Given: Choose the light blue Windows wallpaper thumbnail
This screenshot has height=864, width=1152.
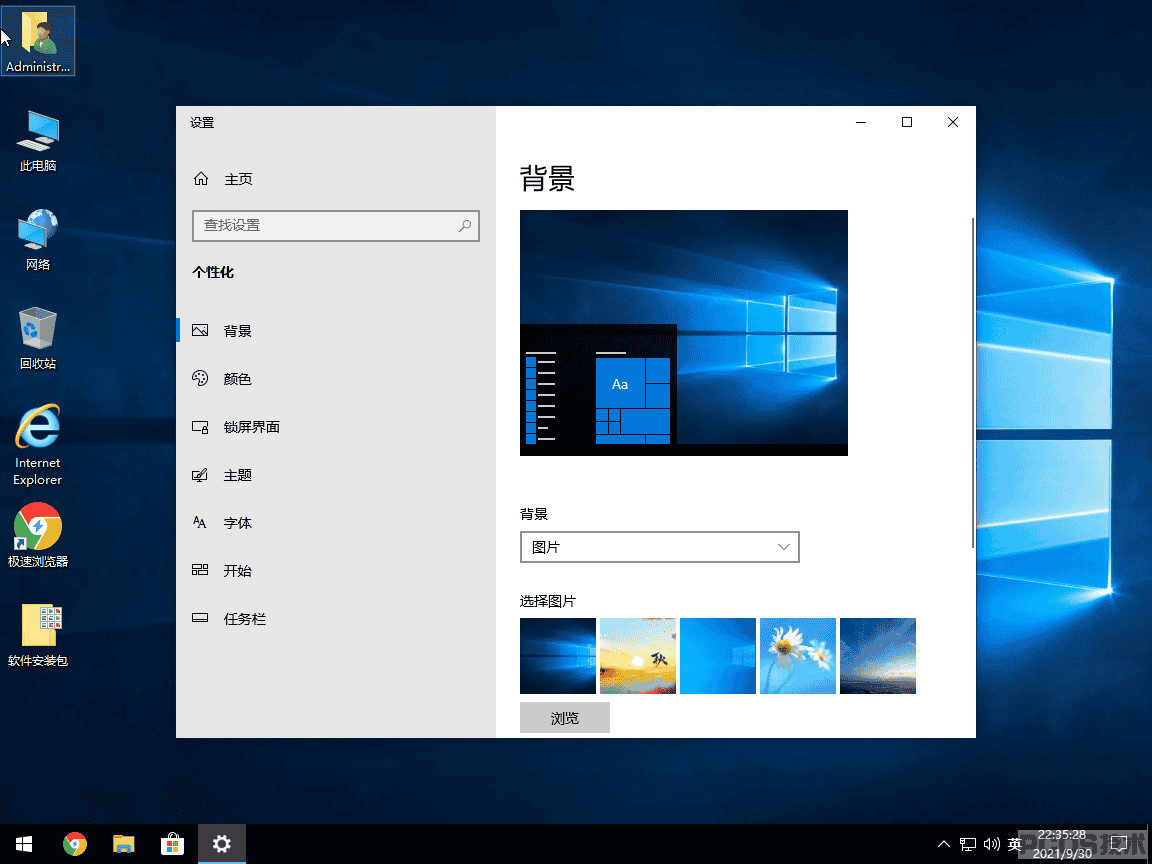Looking at the screenshot, I should pos(718,656).
